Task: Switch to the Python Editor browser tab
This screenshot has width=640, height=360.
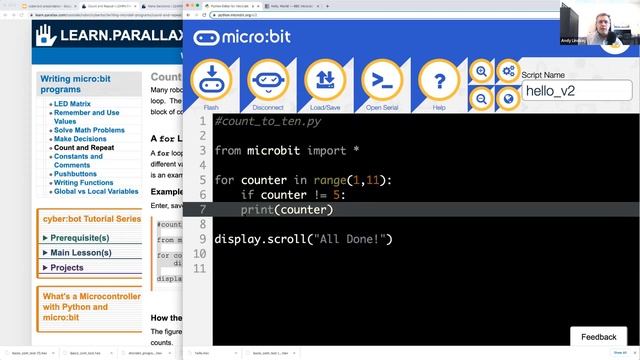Action: (x=232, y=6)
